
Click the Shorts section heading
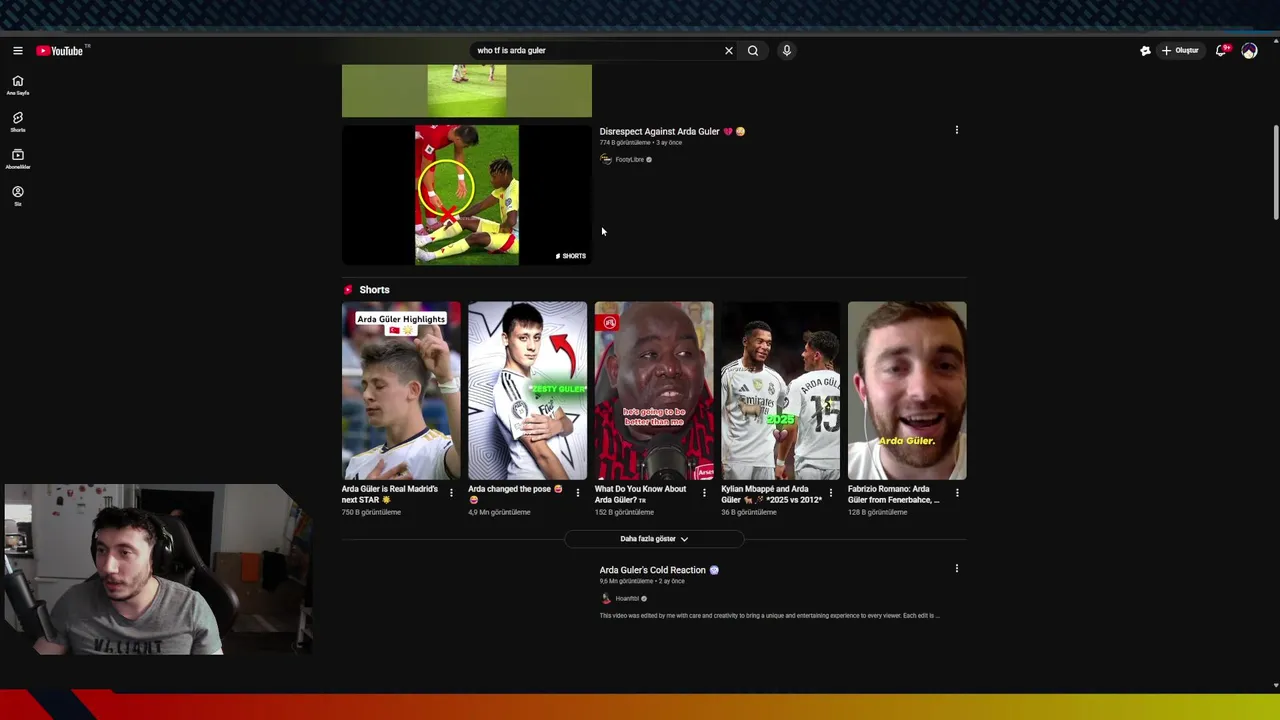(374, 290)
